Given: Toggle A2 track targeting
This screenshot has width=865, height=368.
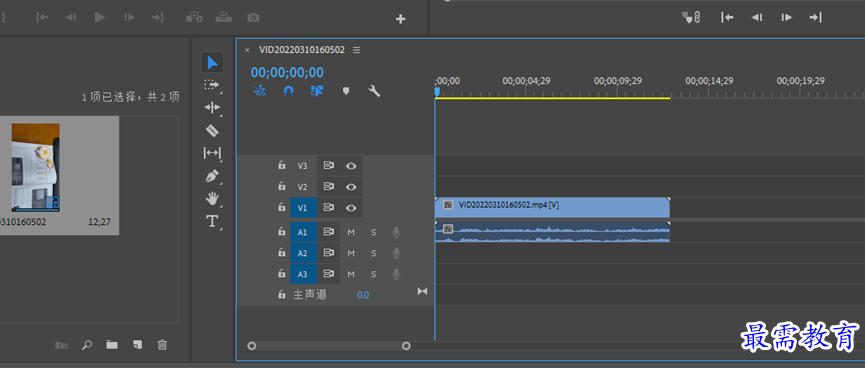Looking at the screenshot, I should [303, 253].
